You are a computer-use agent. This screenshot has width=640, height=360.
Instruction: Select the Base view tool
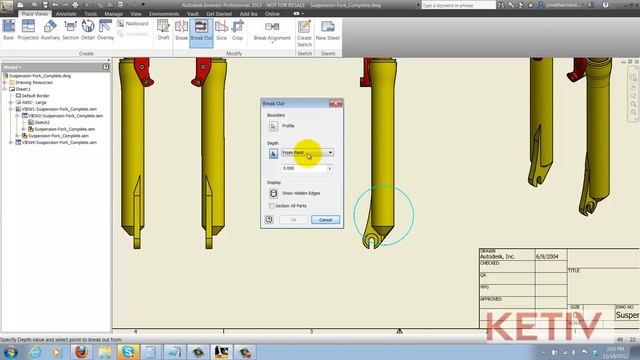(x=9, y=30)
